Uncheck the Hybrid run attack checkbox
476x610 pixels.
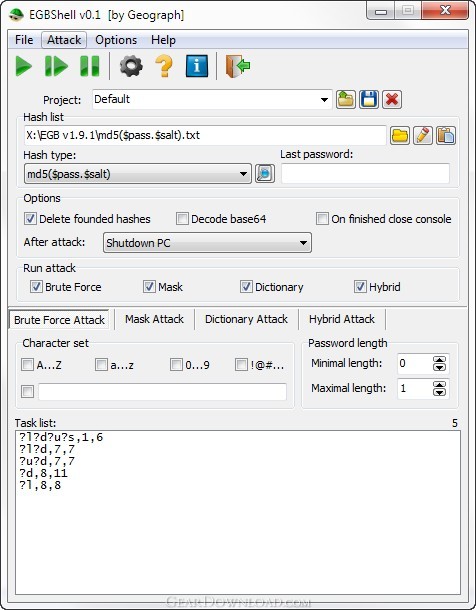point(360,287)
